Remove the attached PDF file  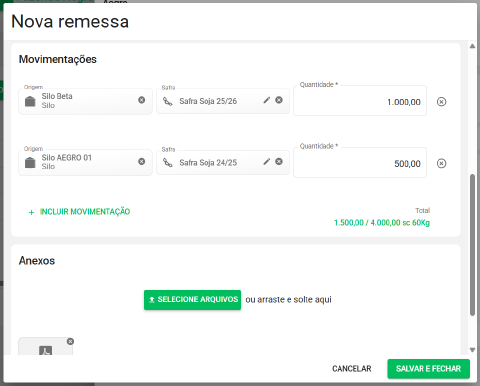click(70, 341)
